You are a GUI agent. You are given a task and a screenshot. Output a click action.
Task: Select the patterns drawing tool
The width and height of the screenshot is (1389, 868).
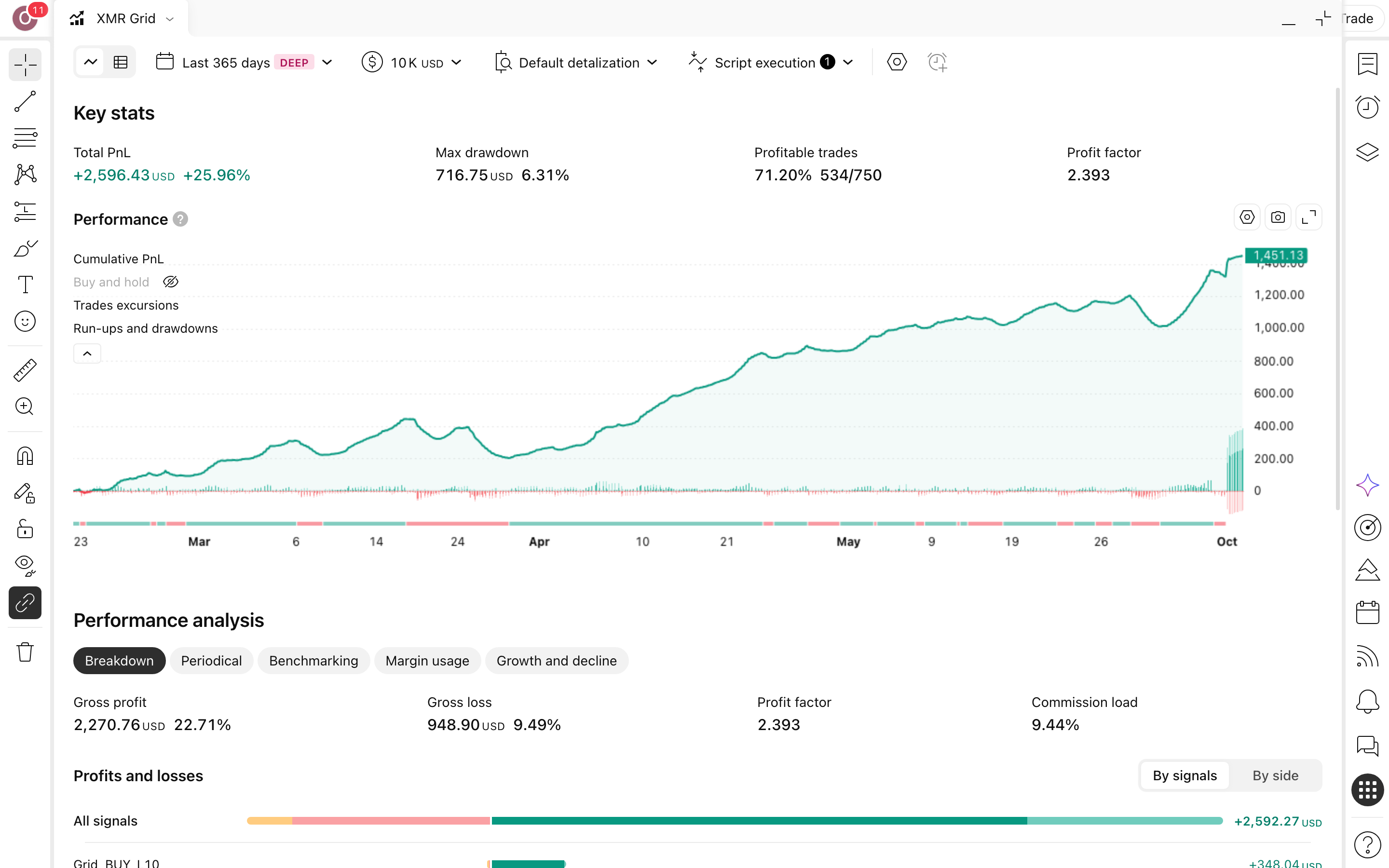click(x=25, y=174)
